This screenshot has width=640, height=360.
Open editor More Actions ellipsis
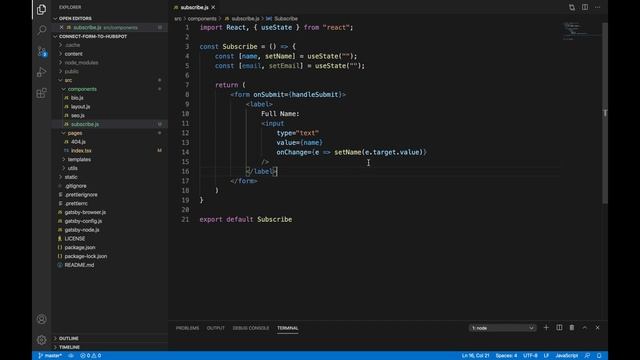(598, 7)
